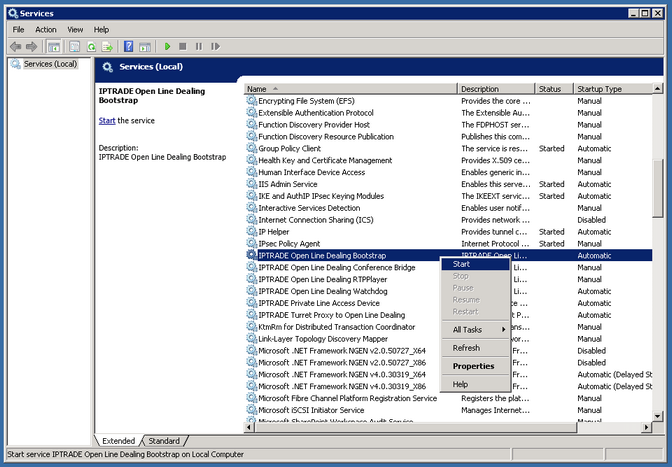Click Disabled startup type for Internet Connection Sharing
672x467 pixels.
[591, 220]
